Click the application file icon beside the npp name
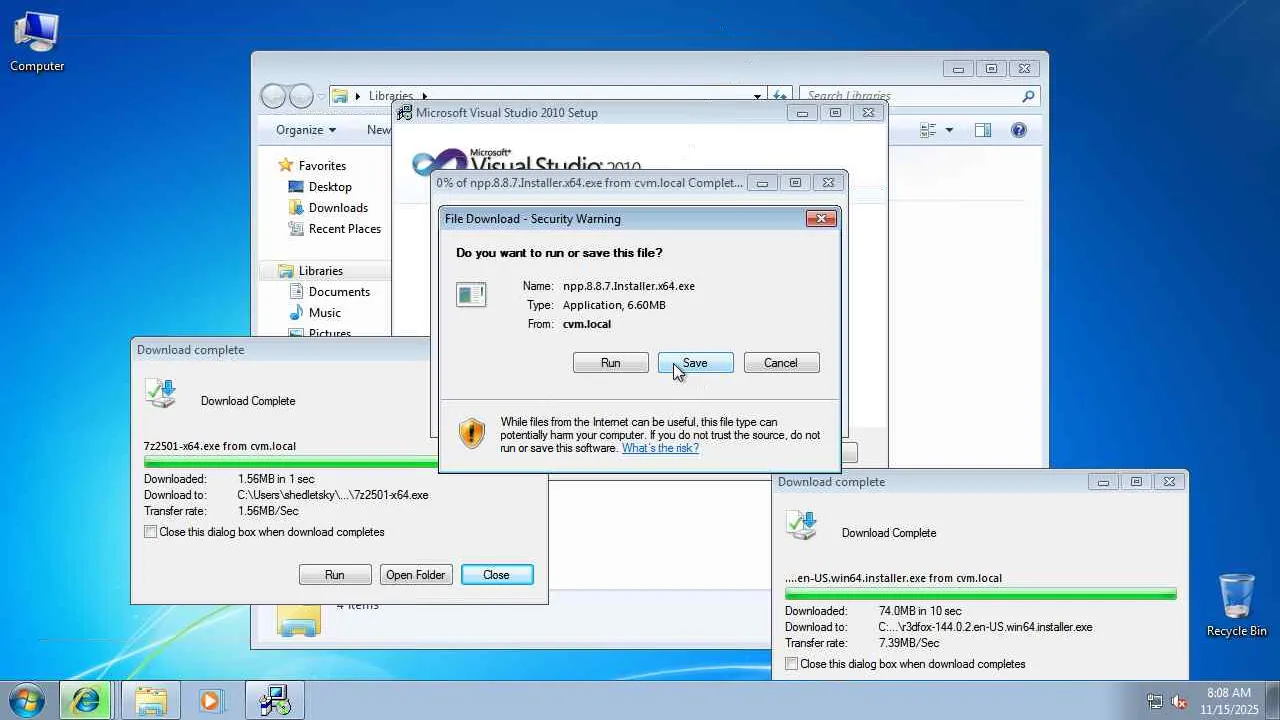The width and height of the screenshot is (1280, 720). (471, 294)
